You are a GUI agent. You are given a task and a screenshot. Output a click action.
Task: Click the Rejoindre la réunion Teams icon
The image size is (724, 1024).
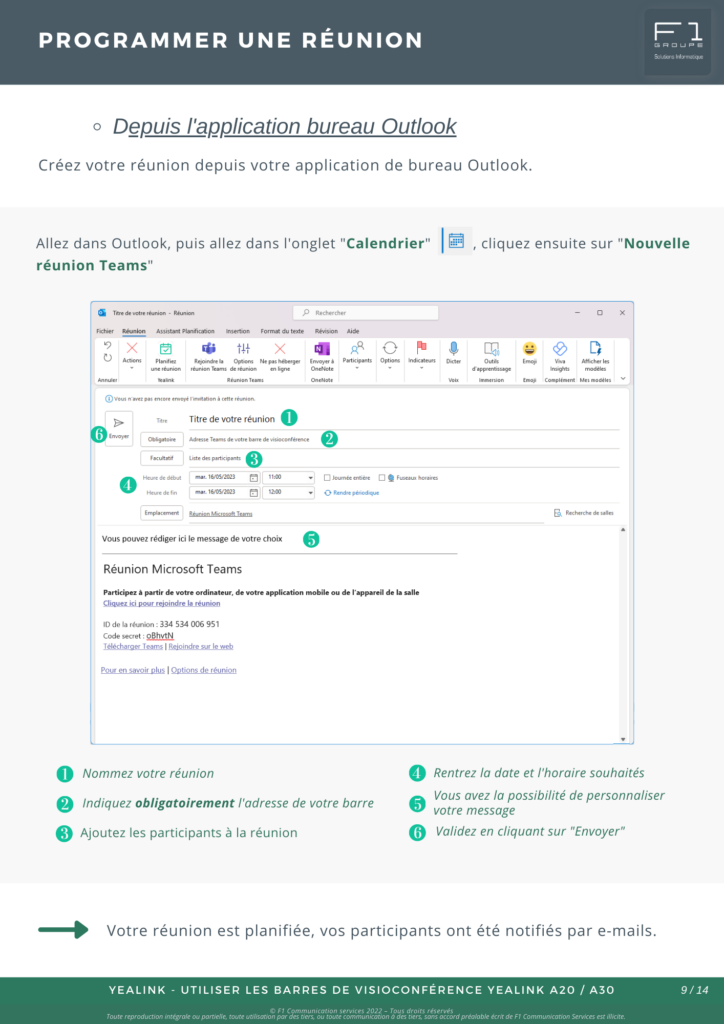(x=208, y=349)
